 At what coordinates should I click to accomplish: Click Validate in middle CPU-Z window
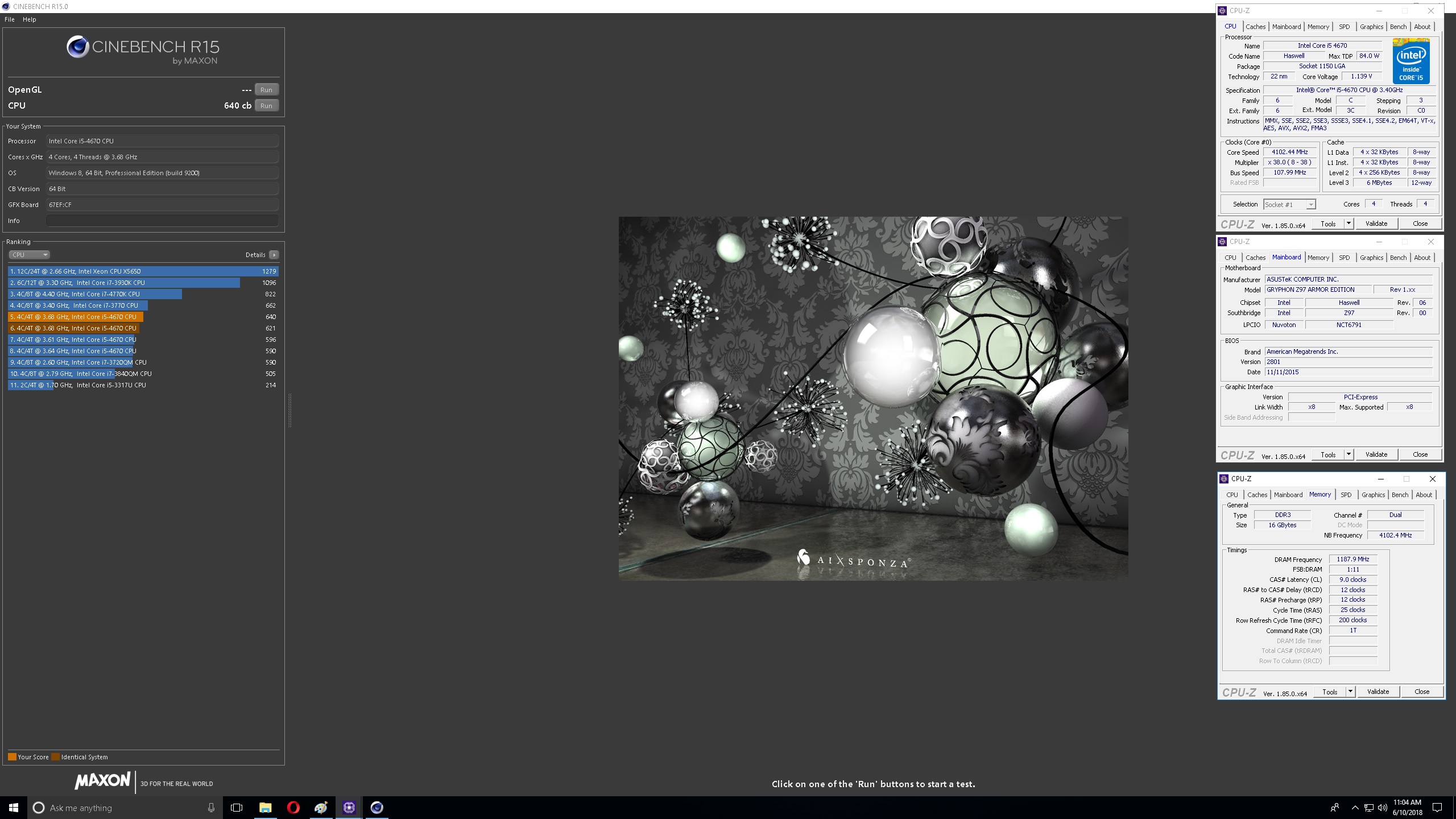coord(1376,454)
